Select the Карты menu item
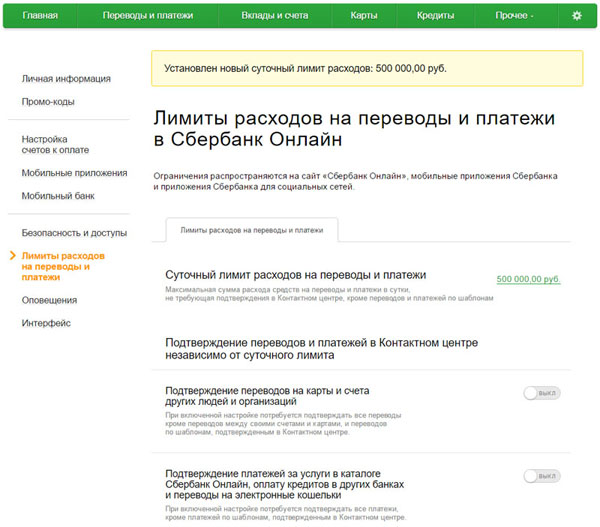The image size is (600, 527). tap(364, 15)
